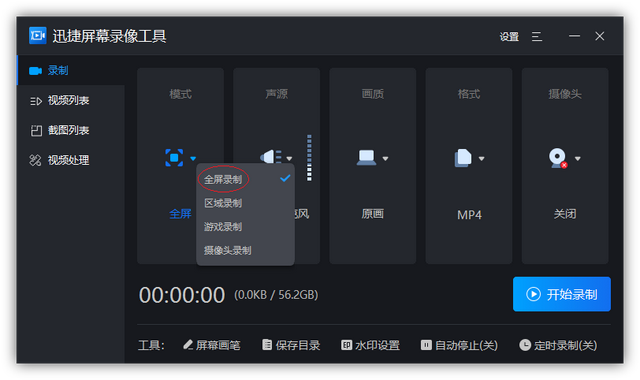Click the 全屏 label under mode
Viewport: 640px width, 380px height.
coord(180,213)
